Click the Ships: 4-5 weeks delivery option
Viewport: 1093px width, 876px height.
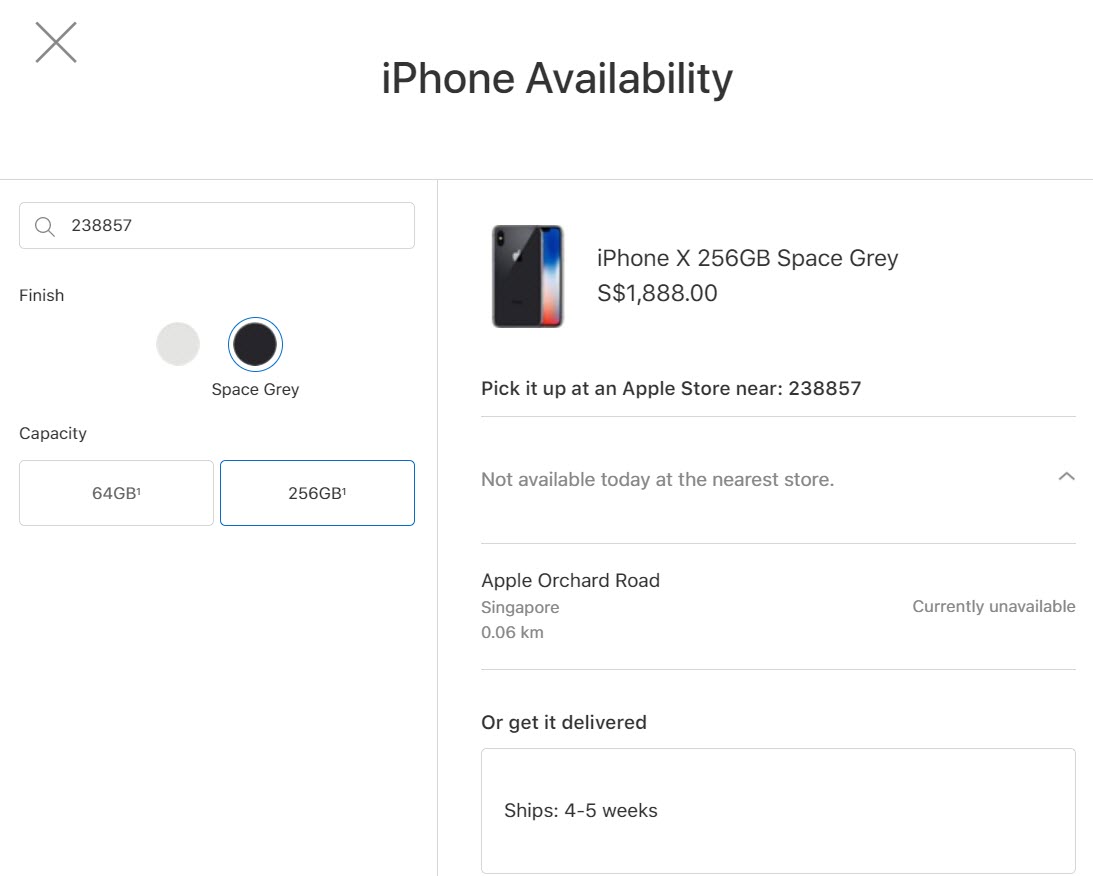[578, 811]
